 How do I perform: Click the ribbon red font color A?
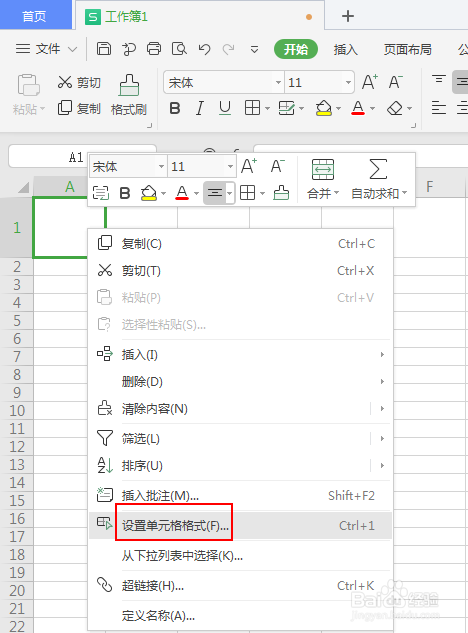[358, 108]
